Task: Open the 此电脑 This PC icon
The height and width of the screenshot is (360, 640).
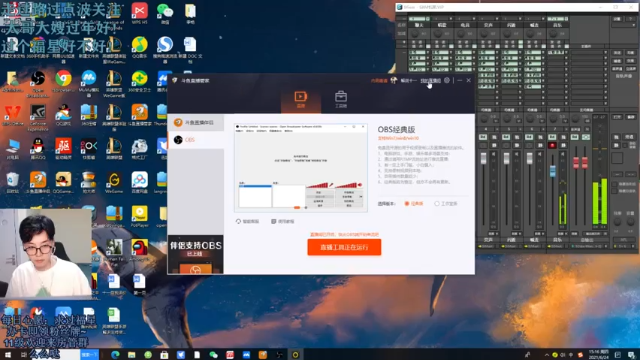Action: tap(12, 149)
